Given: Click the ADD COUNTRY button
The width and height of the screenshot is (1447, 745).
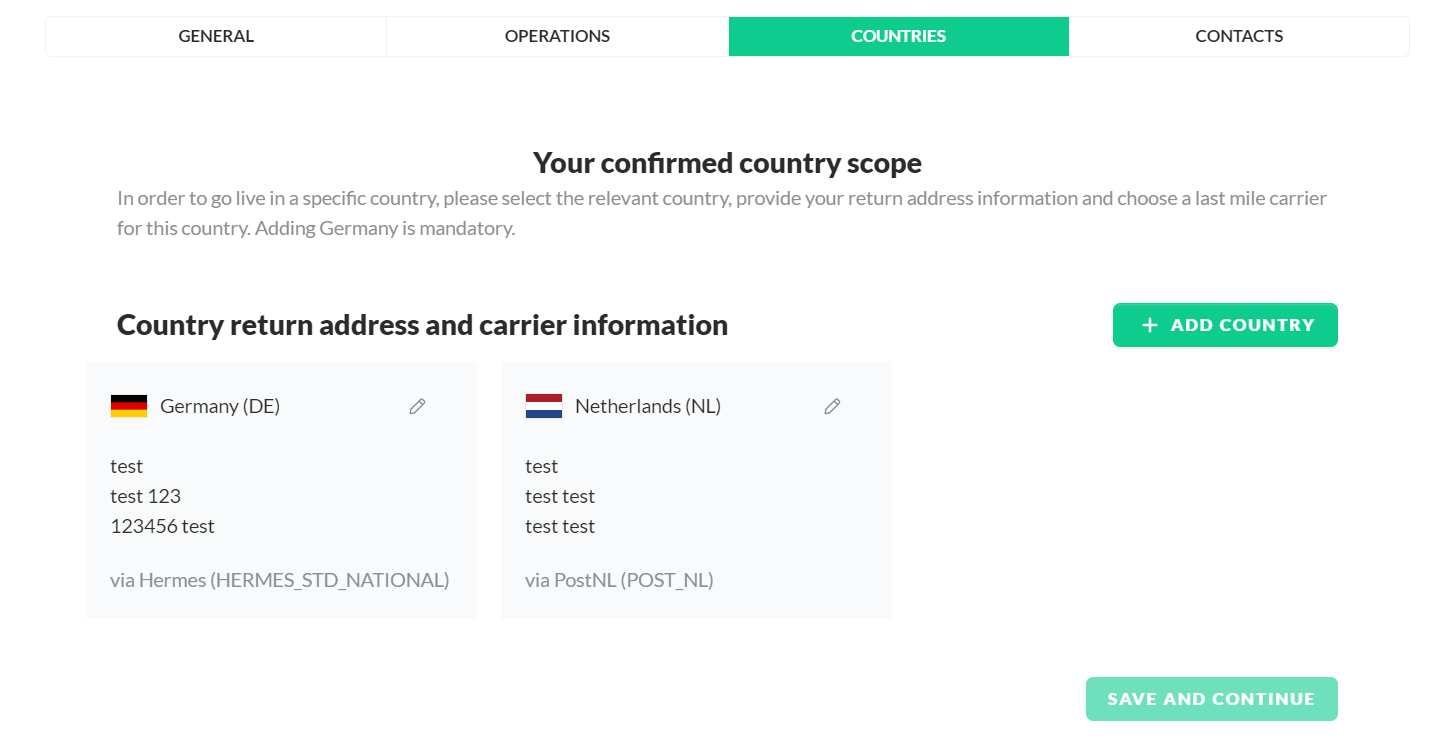Looking at the screenshot, I should [1224, 325].
